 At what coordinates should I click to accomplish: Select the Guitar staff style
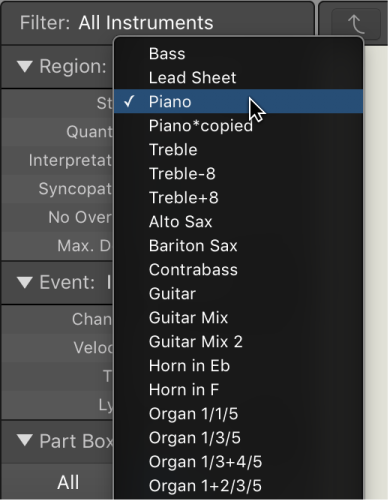tap(238, 294)
